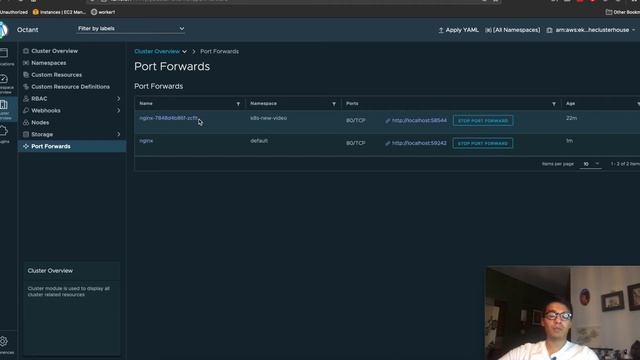Click 80/TCP in the default row
This screenshot has height=360, width=640.
[x=356, y=143]
